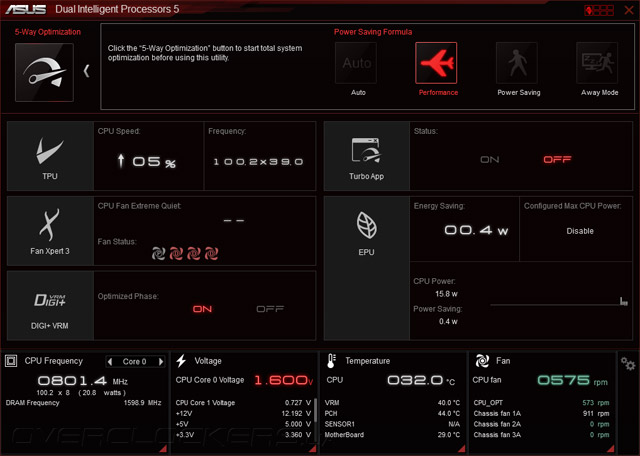The height and width of the screenshot is (456, 640).
Task: Click the 0801.4 MHz frequency reading
Action: click(x=82, y=381)
